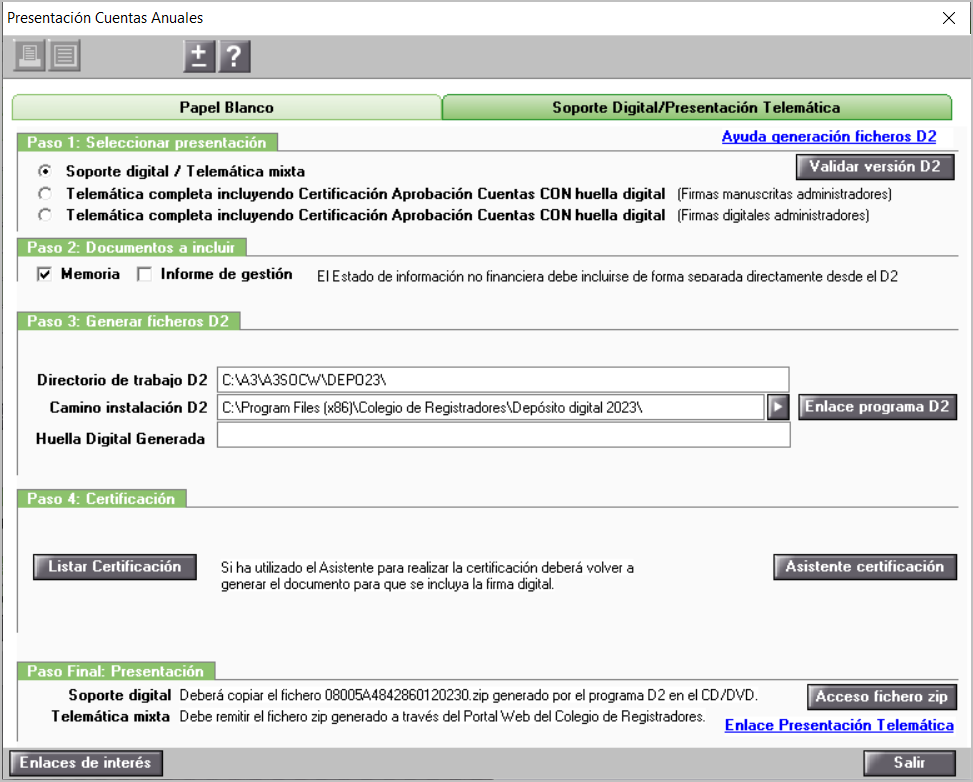This screenshot has height=782, width=973.
Task: Click the Estado de información no financiera note
Action: point(608,277)
